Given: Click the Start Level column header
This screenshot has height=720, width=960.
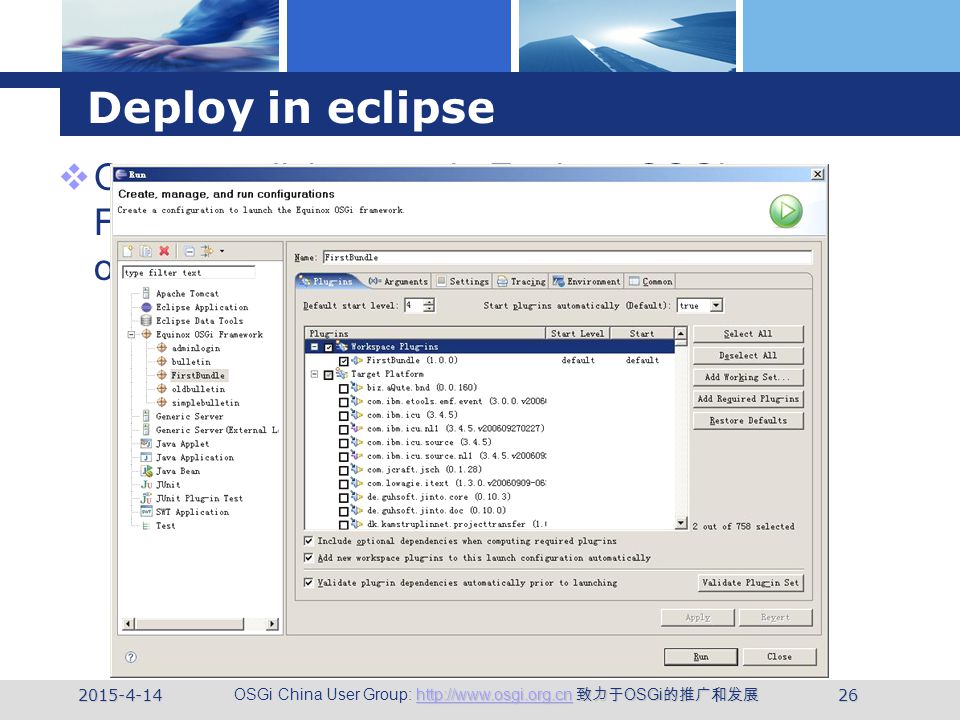Looking at the screenshot, I should [577, 333].
